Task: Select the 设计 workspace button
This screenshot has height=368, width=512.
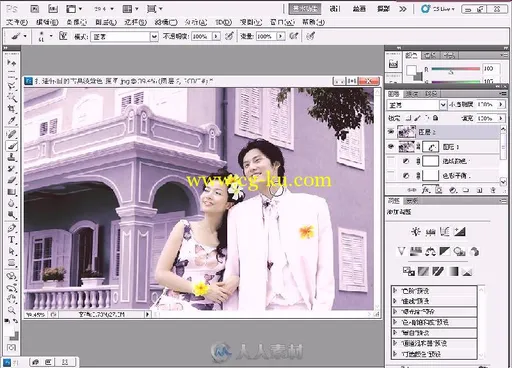Action: pos(335,9)
